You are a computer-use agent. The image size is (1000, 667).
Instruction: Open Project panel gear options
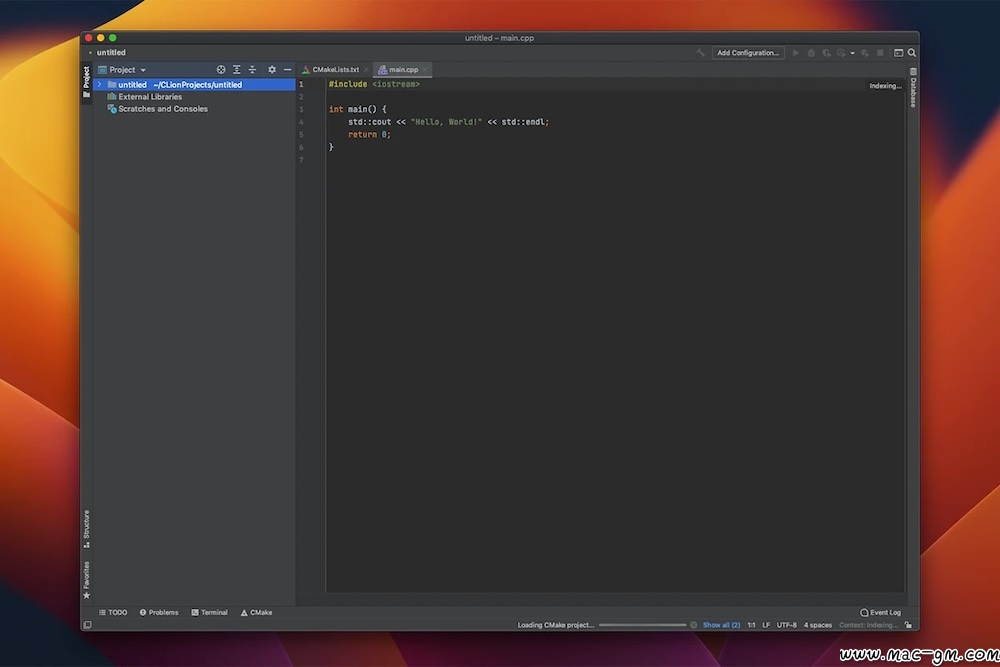(x=272, y=70)
